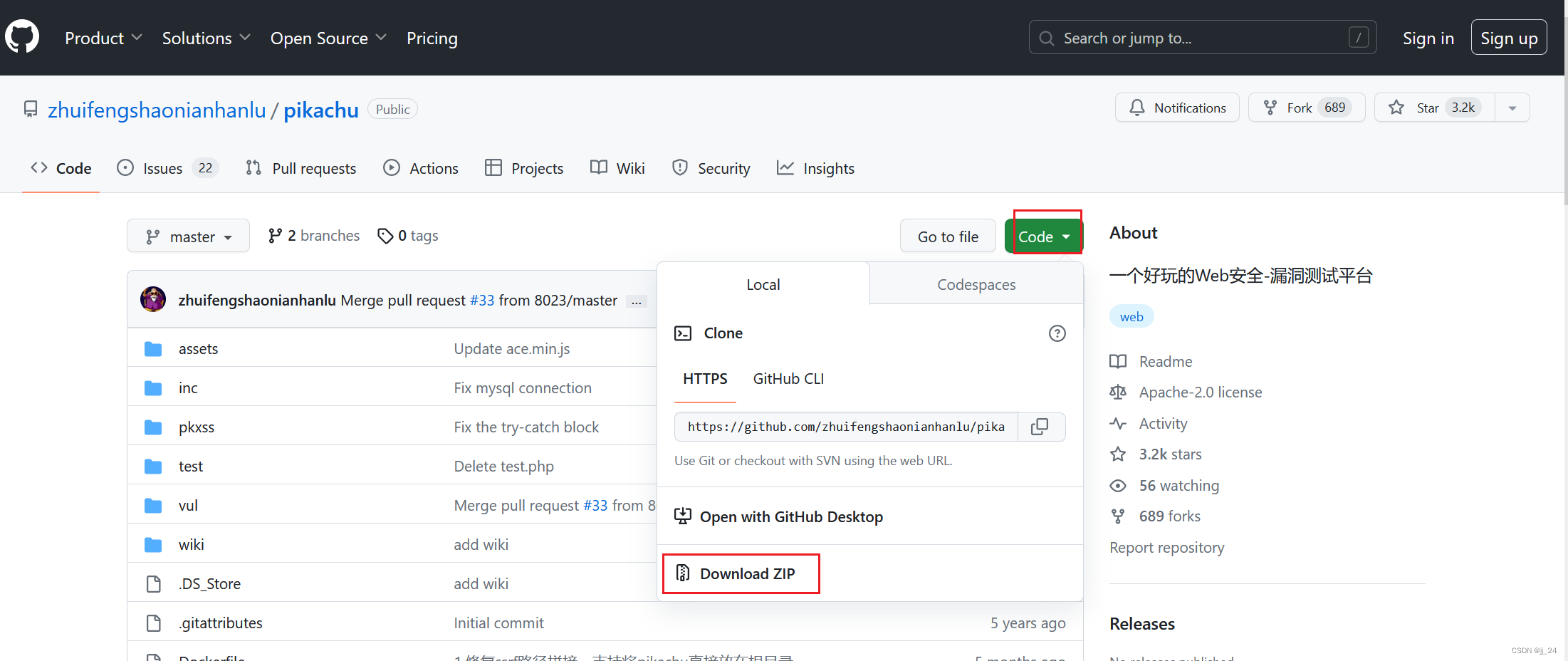Open the 'Delete test.php' commit message
Image resolution: width=1568 pixels, height=661 pixels.
503,466
